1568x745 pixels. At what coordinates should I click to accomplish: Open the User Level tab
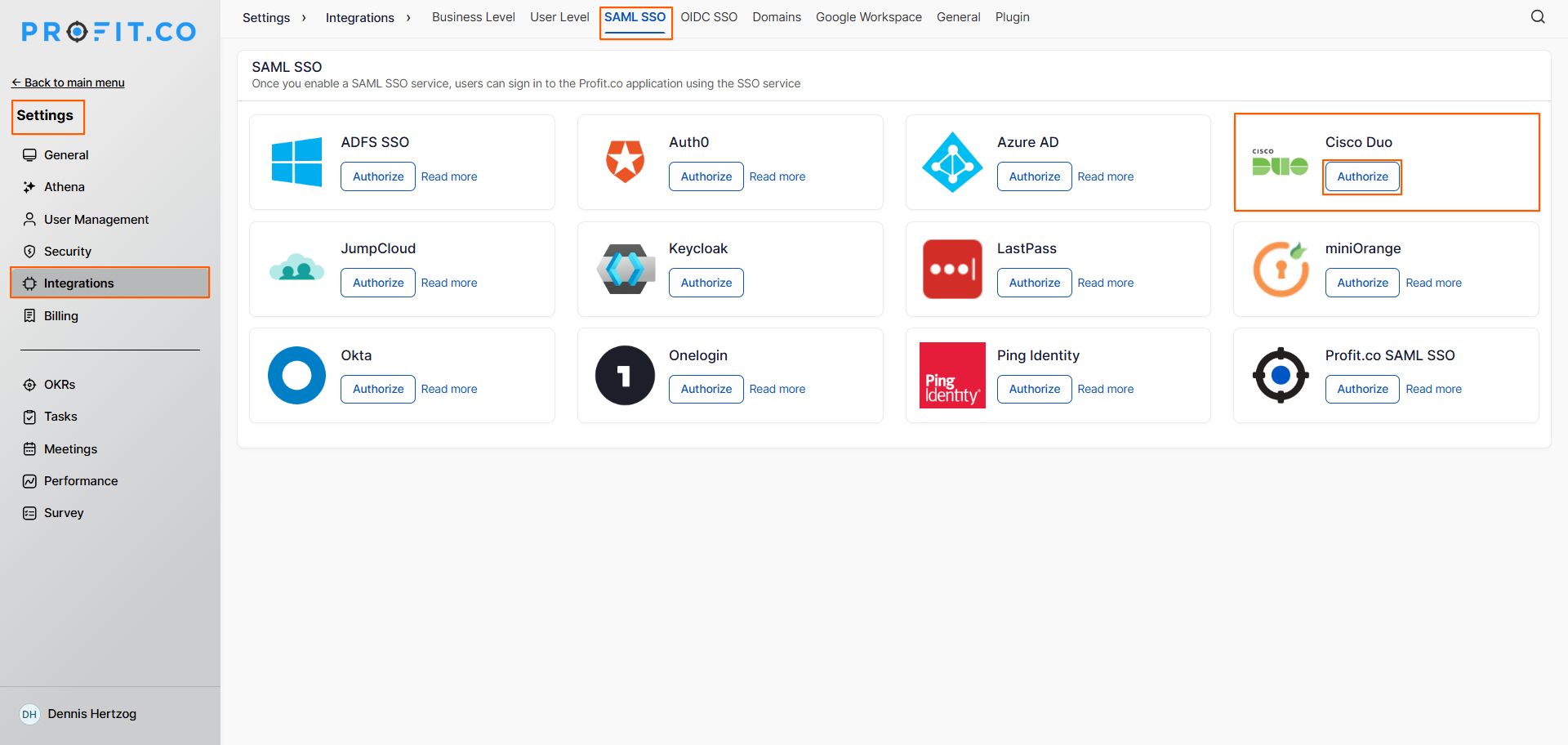(559, 17)
